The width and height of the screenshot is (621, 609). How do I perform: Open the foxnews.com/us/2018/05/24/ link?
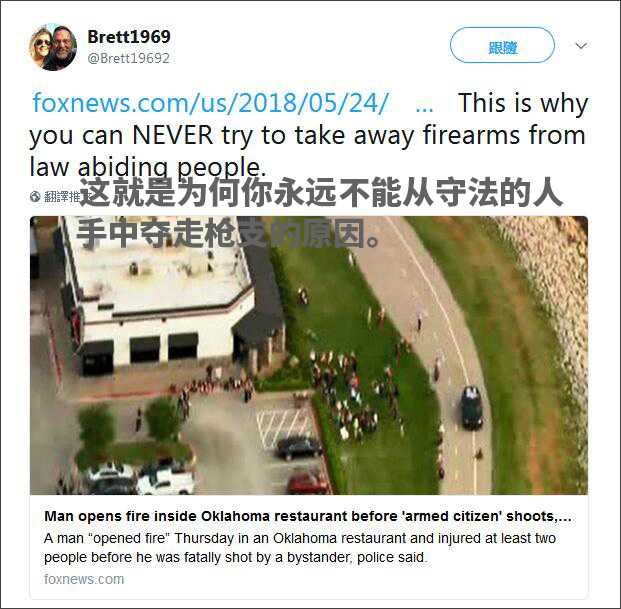pyautogui.click(x=210, y=103)
